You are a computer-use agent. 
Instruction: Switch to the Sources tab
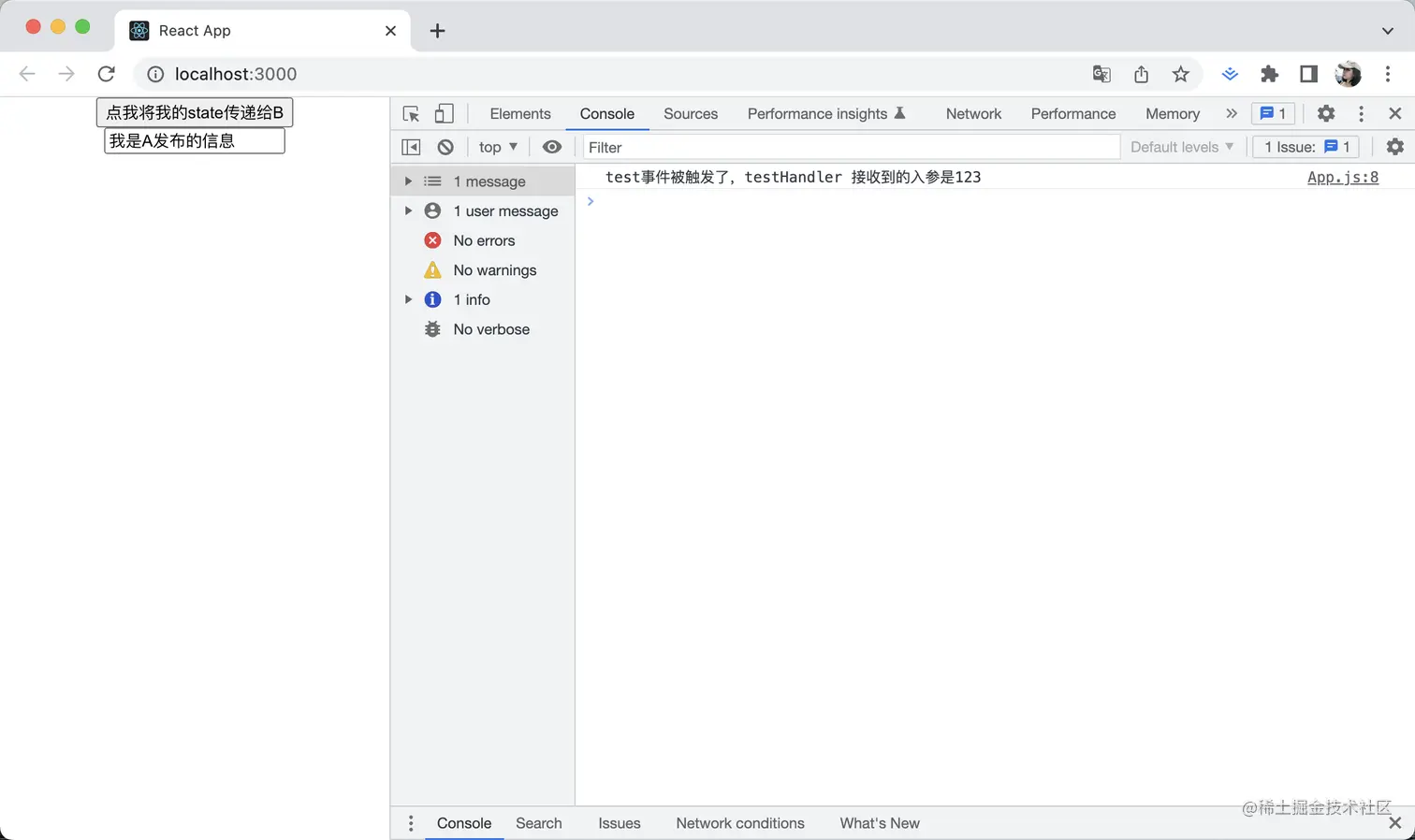691,113
